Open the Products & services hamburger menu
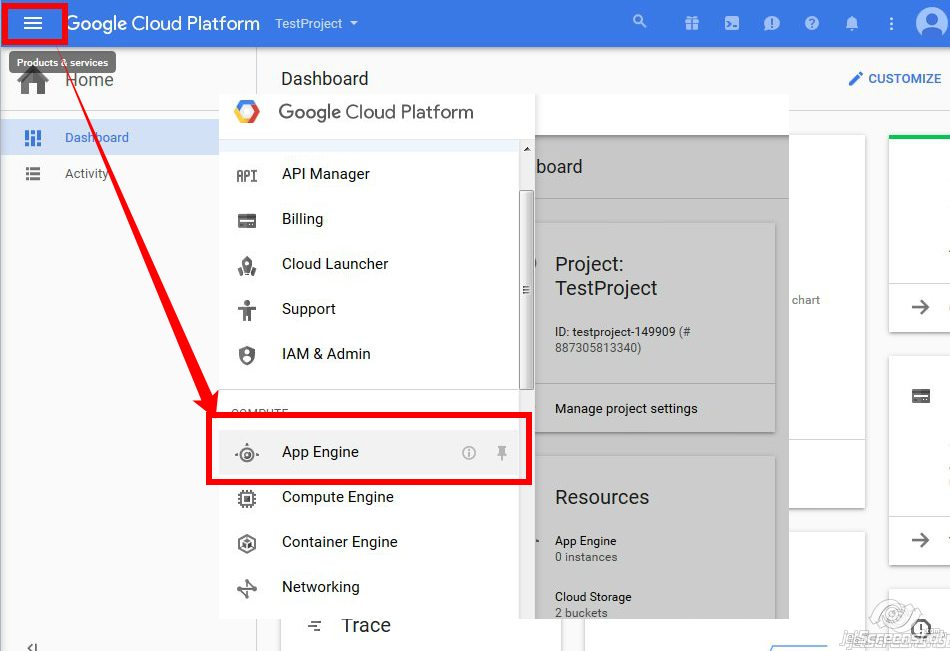 tap(33, 23)
